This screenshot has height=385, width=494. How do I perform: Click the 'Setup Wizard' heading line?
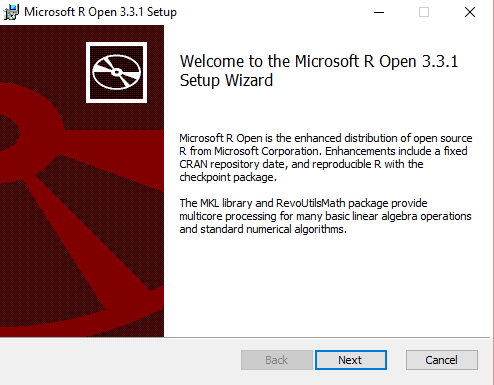pyautogui.click(x=226, y=80)
